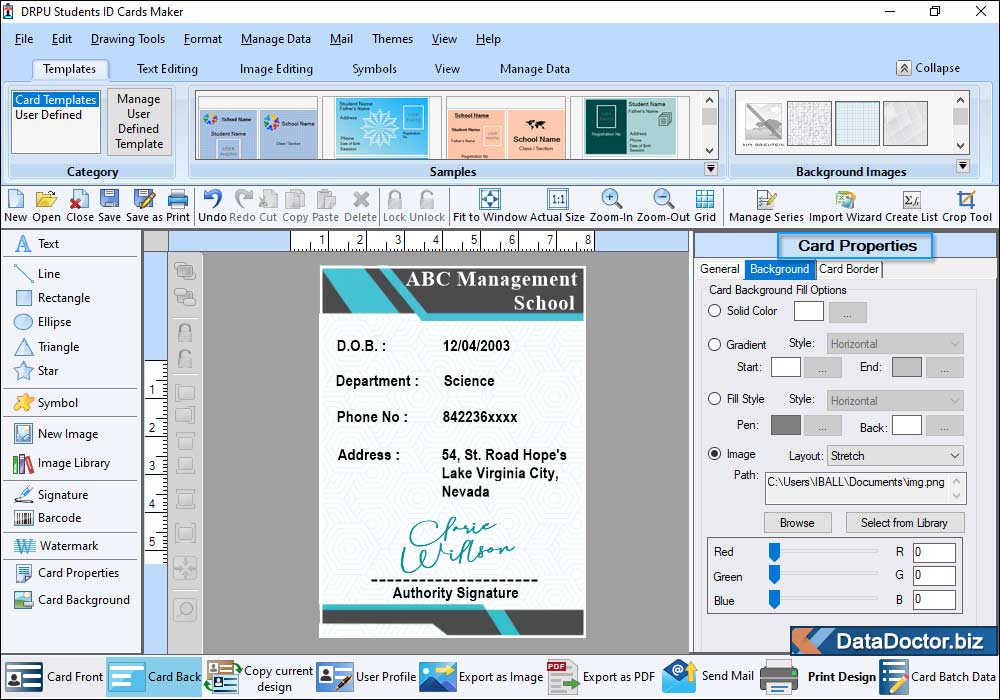The image size is (1000, 700).
Task: Collapse the ribbon with Collapse button
Action: pyautogui.click(x=929, y=68)
